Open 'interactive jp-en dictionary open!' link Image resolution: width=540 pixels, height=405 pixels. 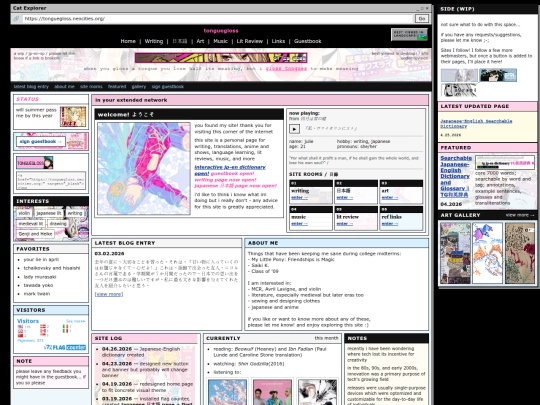[230, 170]
